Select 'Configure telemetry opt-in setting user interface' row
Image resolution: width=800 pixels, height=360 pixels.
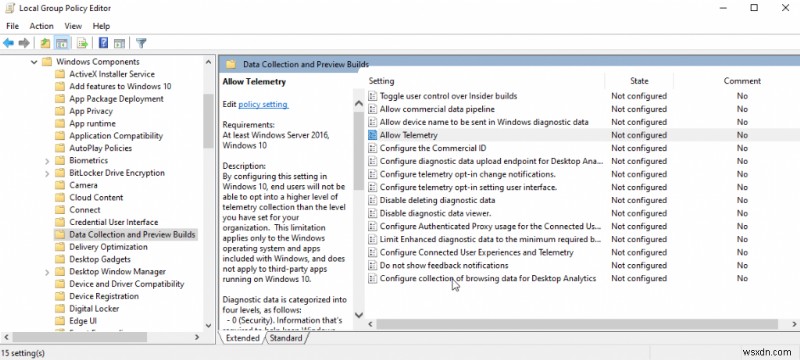468,187
